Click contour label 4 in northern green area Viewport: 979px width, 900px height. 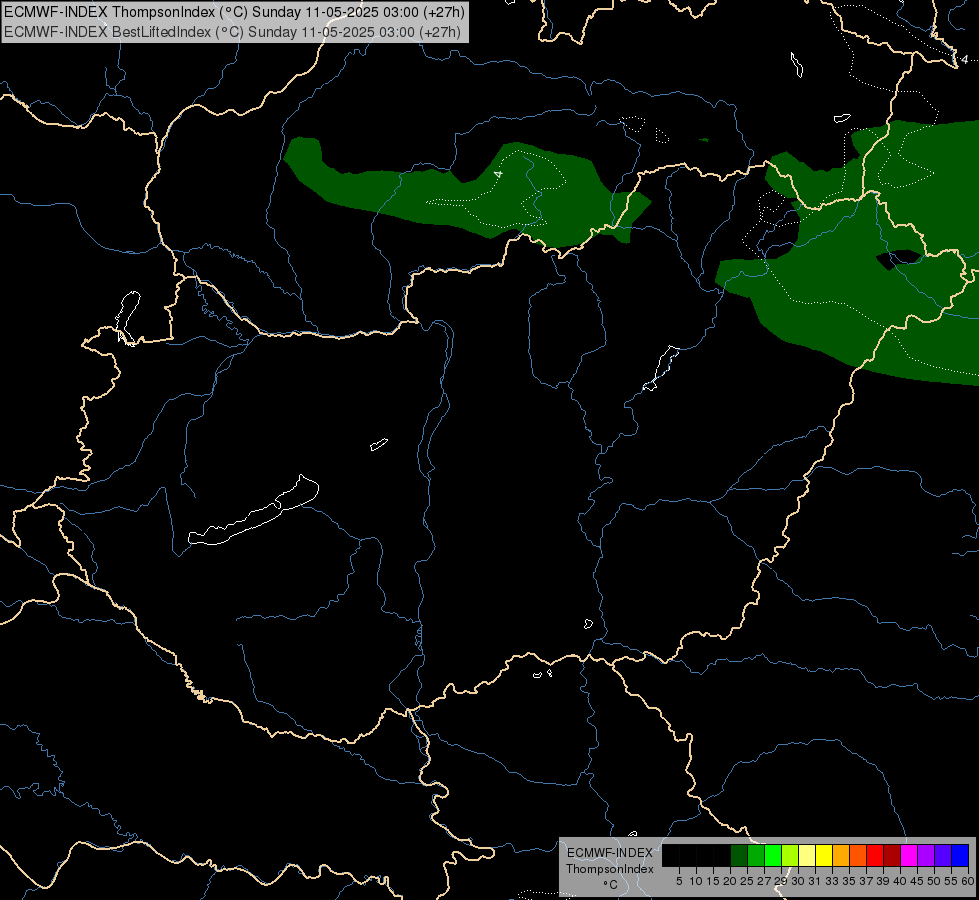point(498,174)
